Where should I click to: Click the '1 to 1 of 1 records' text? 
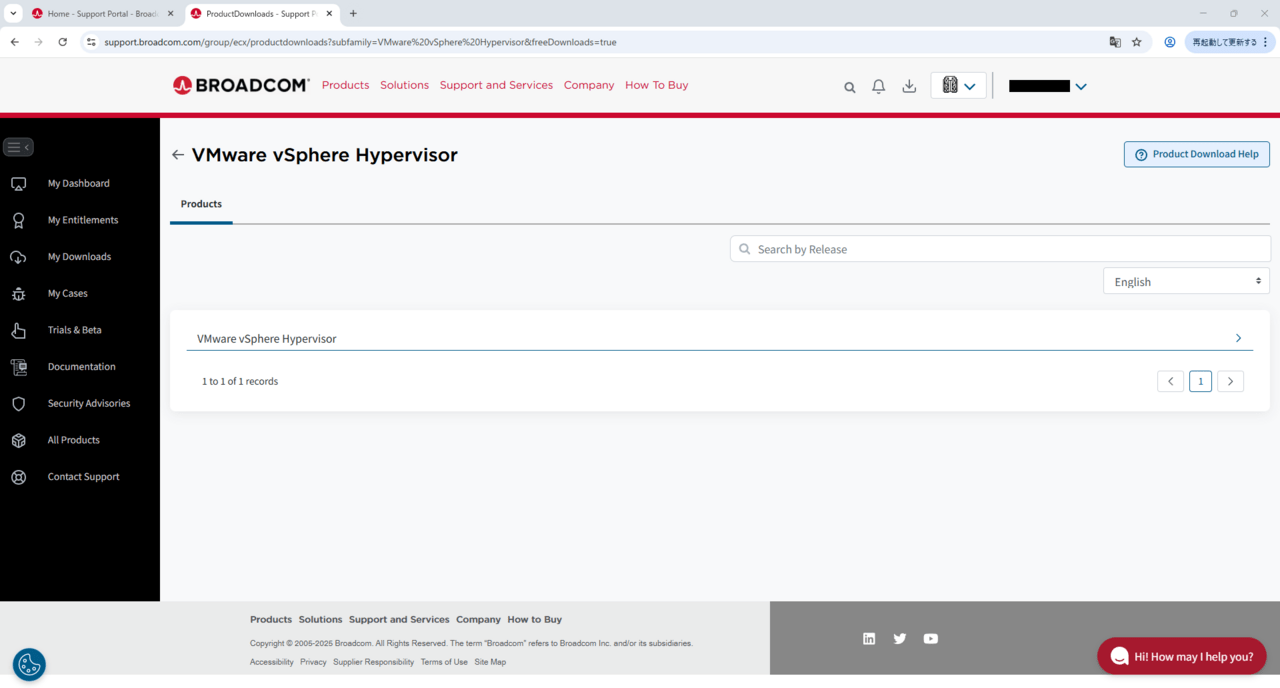click(x=240, y=381)
